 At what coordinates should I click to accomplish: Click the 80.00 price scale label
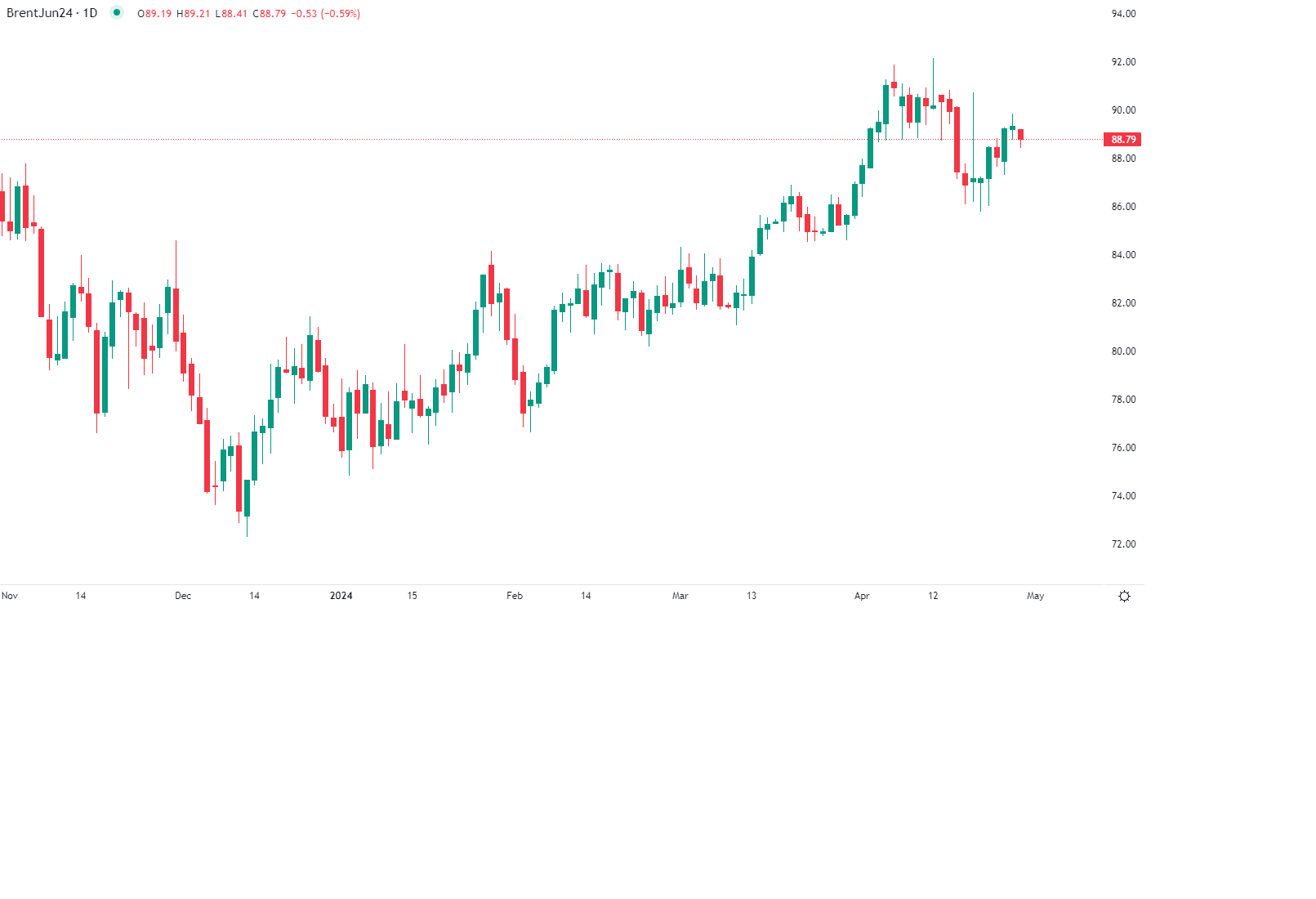point(1123,351)
